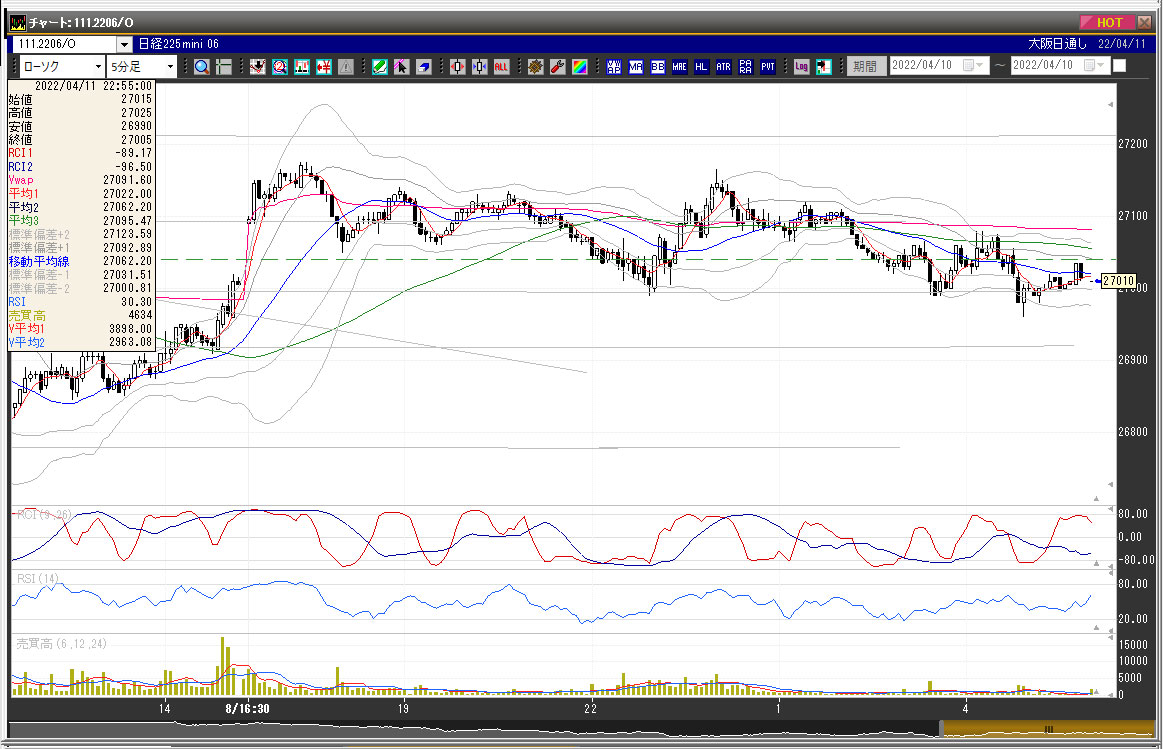Expand the symbol code 111.2206/O dropdown

pyautogui.click(x=124, y=44)
